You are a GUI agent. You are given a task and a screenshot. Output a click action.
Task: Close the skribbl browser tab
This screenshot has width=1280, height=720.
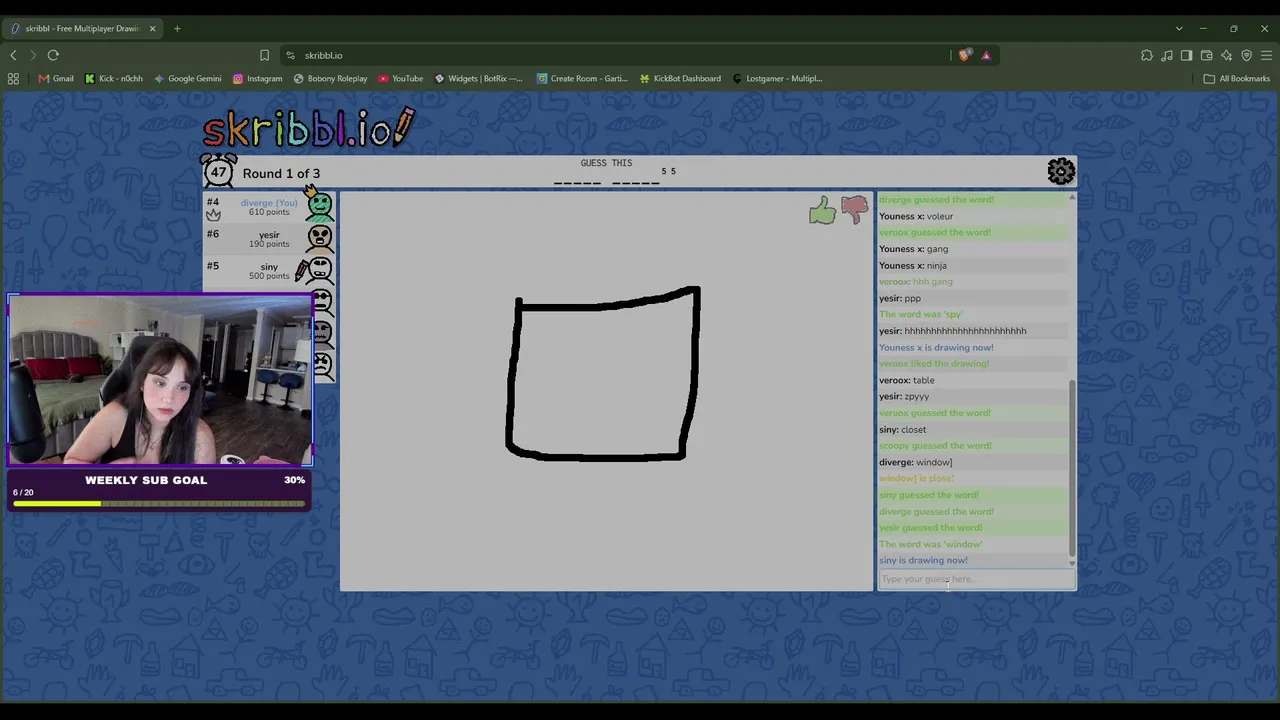pos(153,28)
